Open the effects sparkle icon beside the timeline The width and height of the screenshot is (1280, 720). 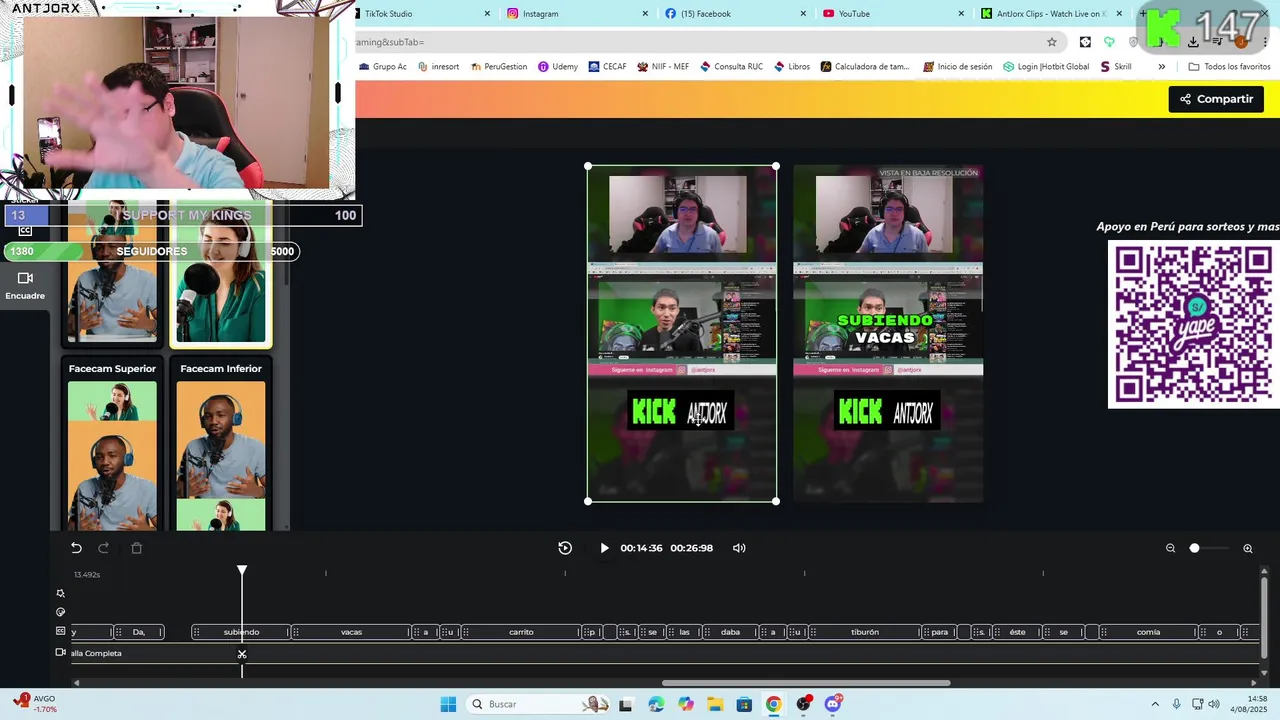(x=60, y=593)
